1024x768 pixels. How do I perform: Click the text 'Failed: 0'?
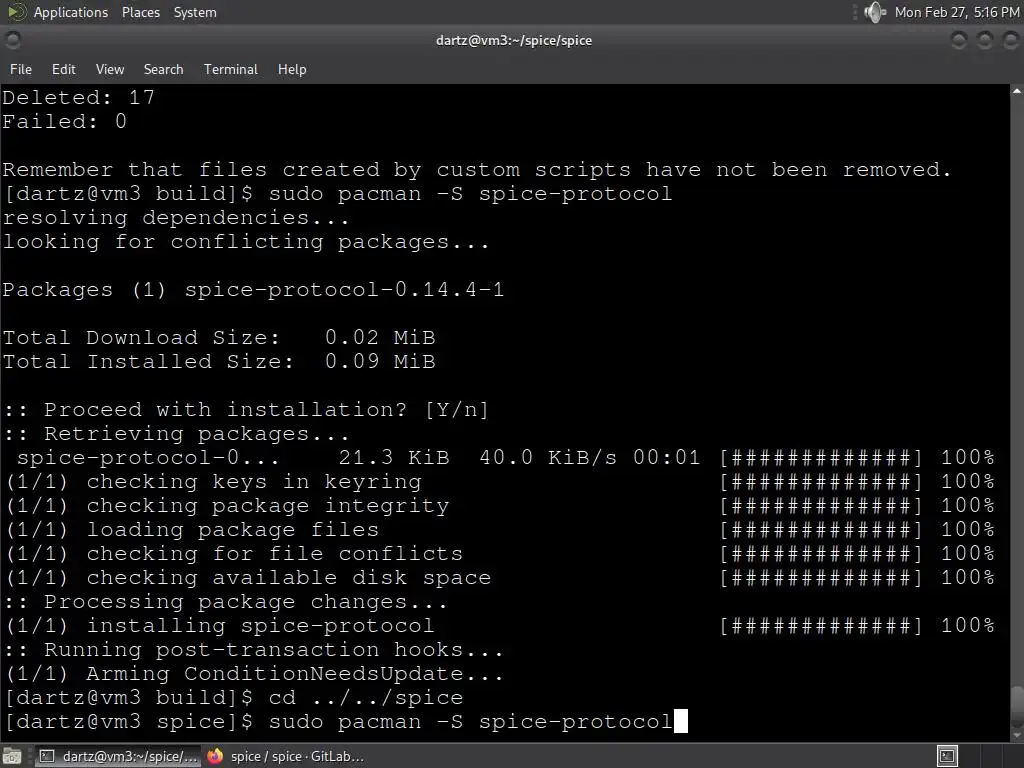65,121
